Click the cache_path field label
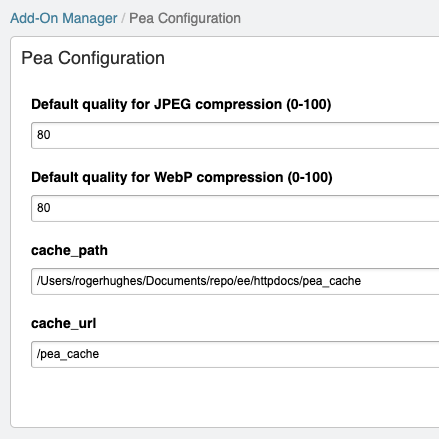439x439 pixels. [69, 250]
